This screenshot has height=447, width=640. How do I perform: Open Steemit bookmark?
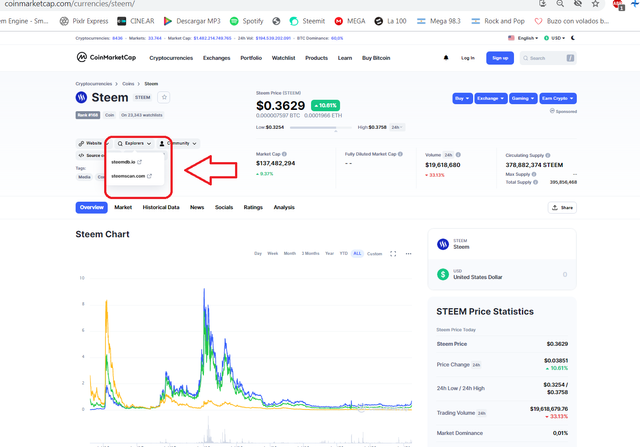pyautogui.click(x=307, y=21)
